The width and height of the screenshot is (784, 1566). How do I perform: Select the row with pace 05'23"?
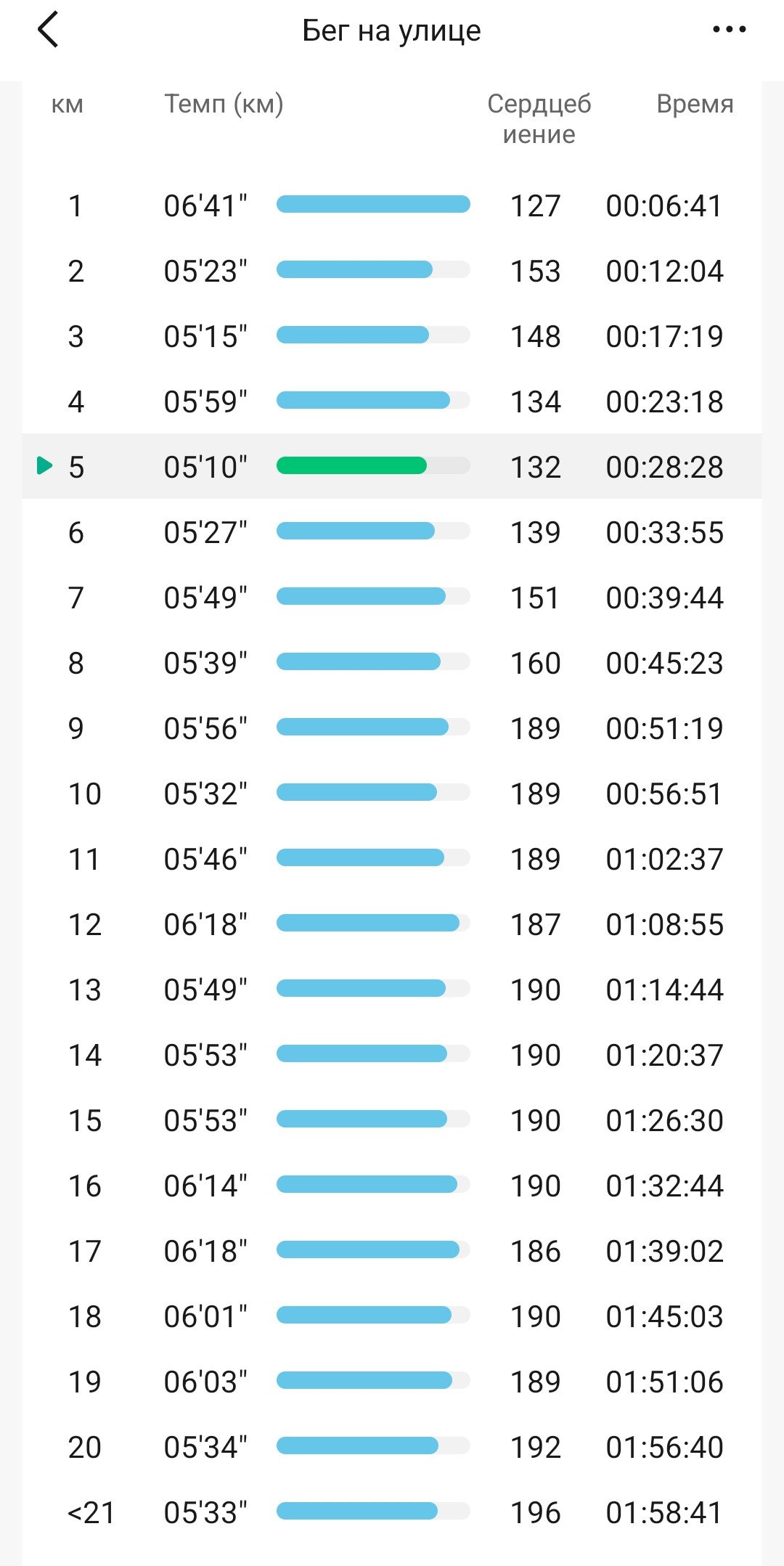click(392, 271)
